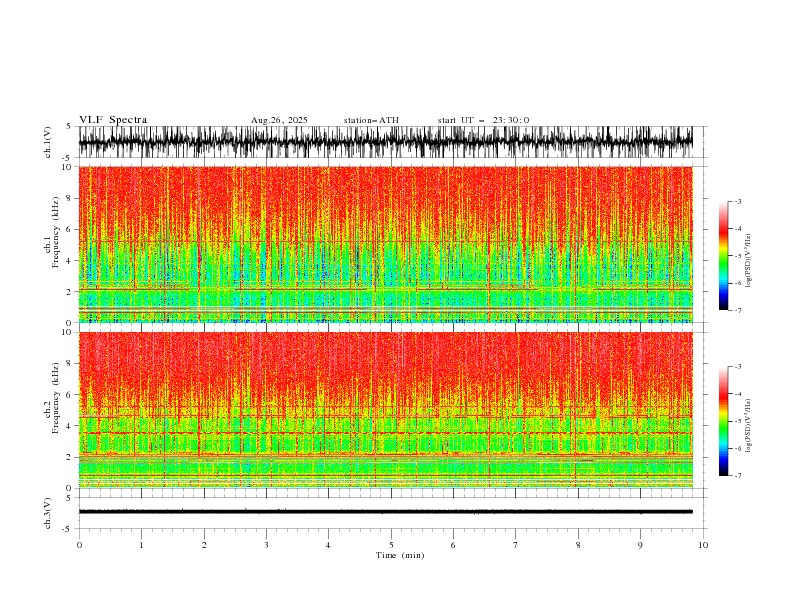
Task: Click the "log(PSD)(V²/Hz)" label beside the ch.2 color bar
Action: tap(748, 425)
